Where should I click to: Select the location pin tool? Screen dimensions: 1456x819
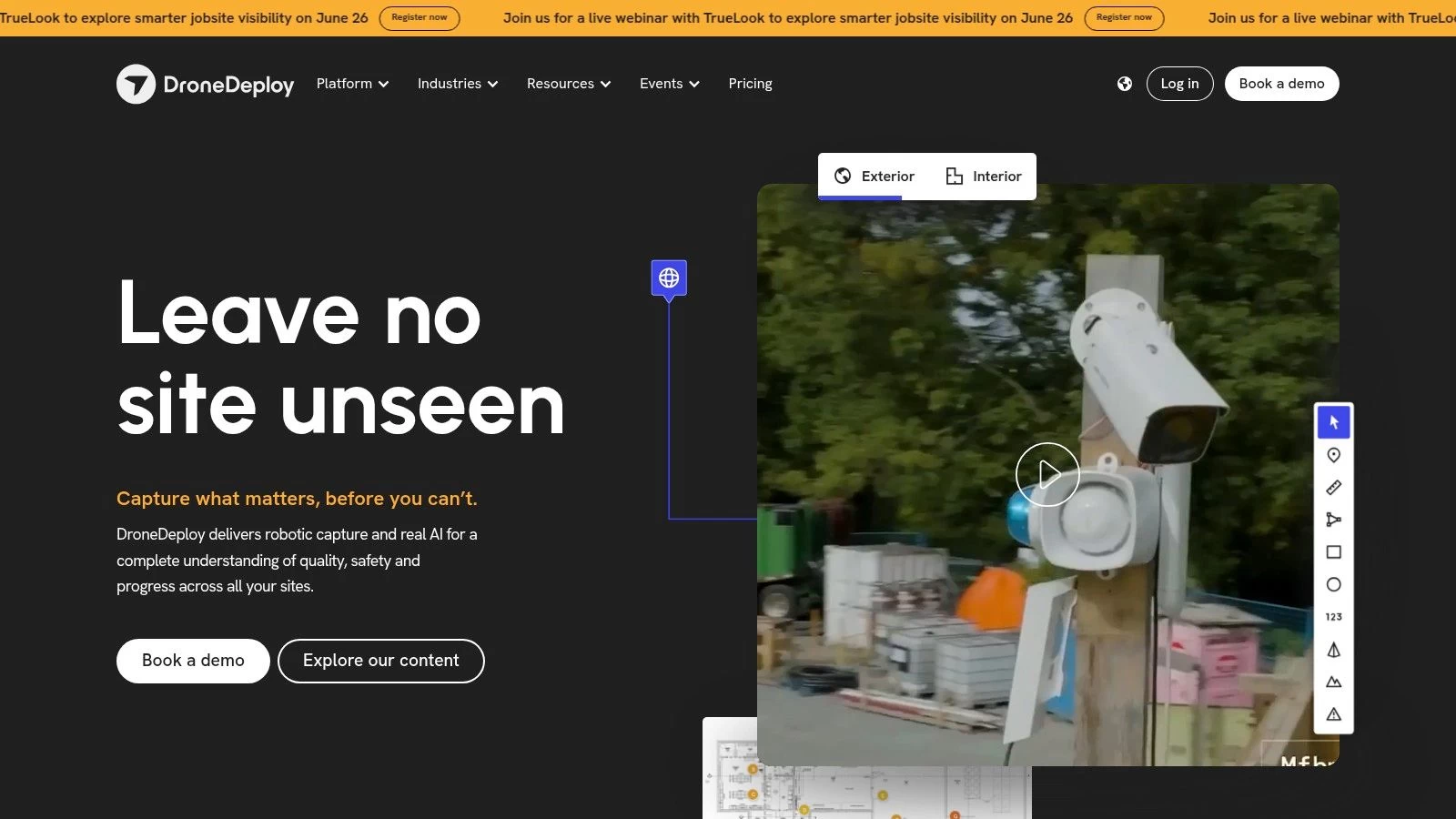tap(1334, 455)
